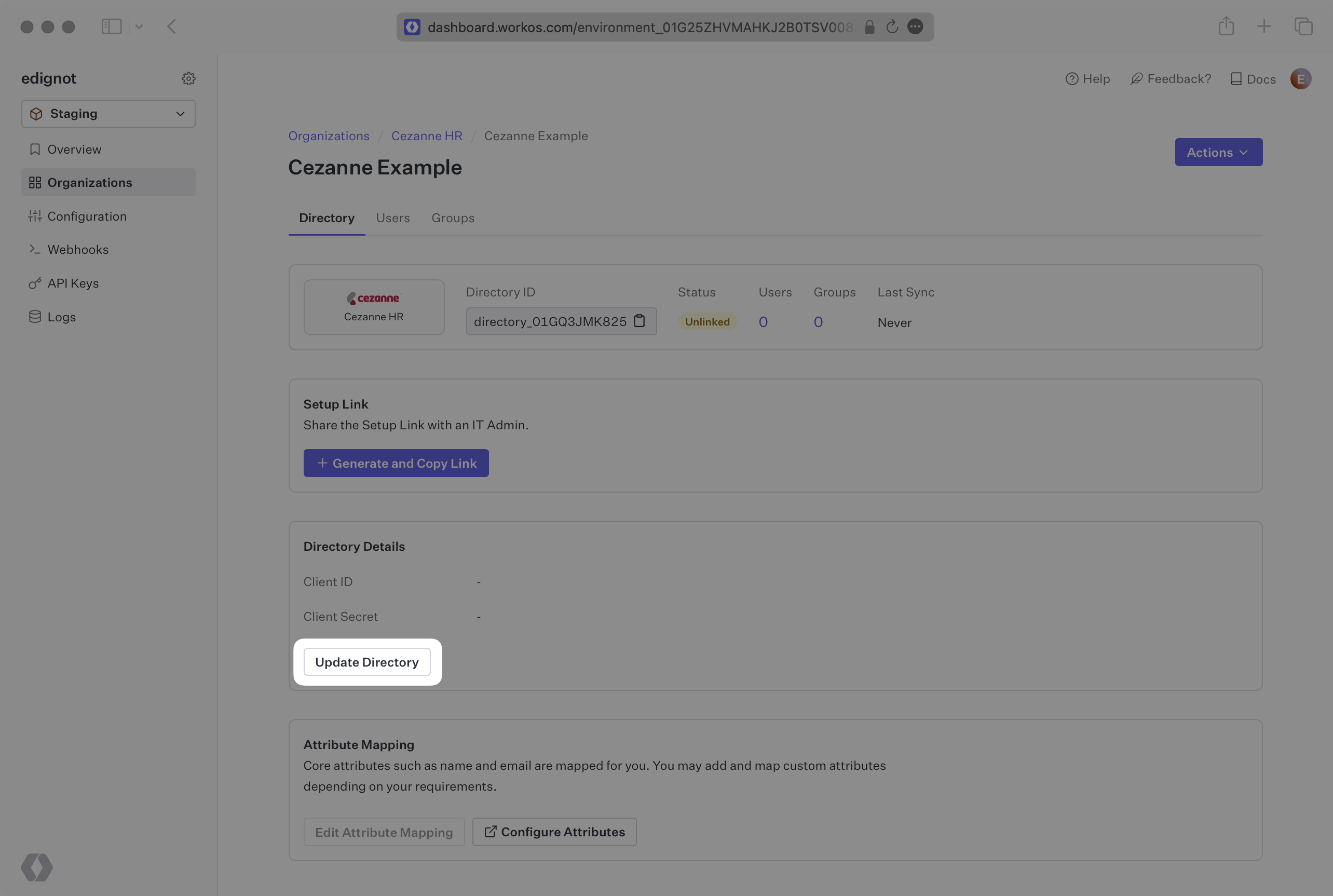Click Generate and Copy Link
Viewport: 1333px width, 896px height.
[396, 463]
